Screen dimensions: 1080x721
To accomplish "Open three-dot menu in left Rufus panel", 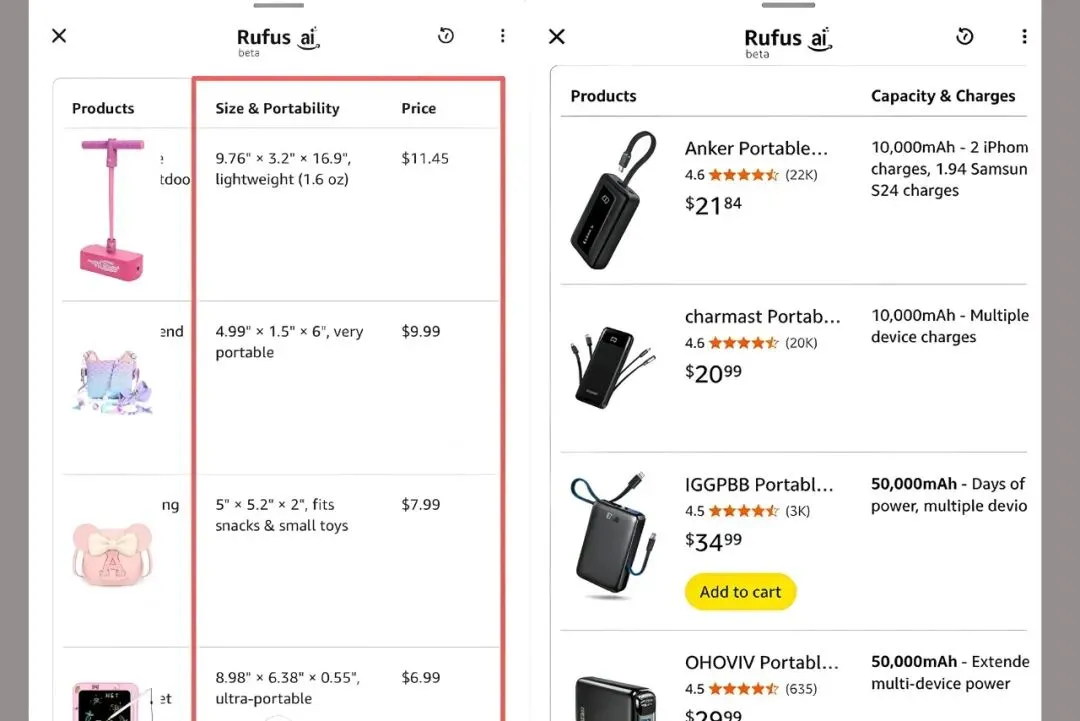I will (502, 36).
